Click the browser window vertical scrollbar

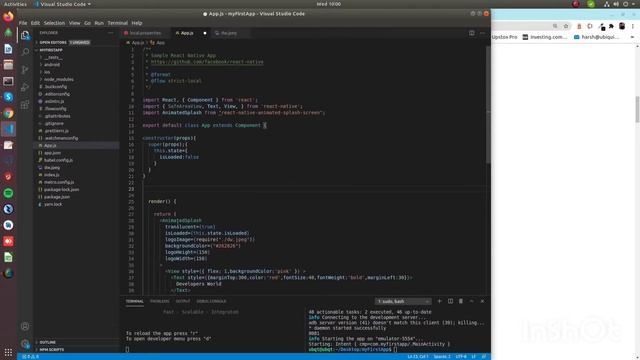click(637, 109)
